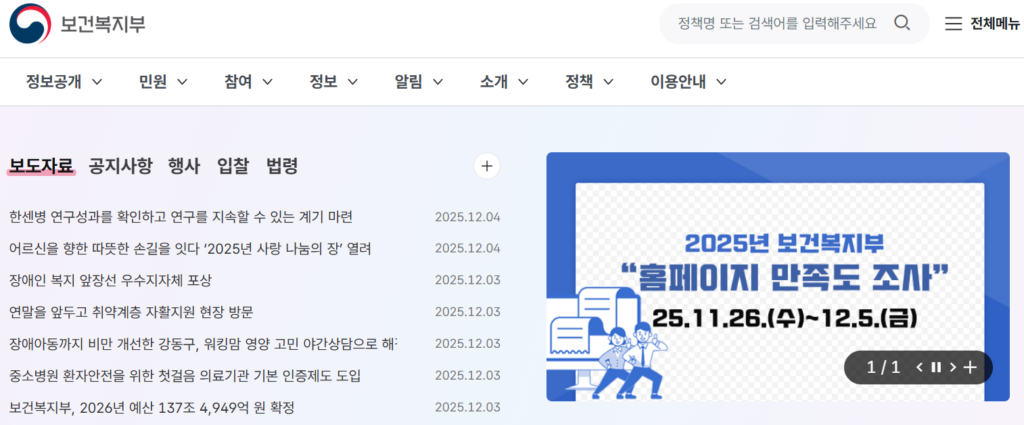Click the search magnifier icon
This screenshot has height=425, width=1024.
pos(902,23)
